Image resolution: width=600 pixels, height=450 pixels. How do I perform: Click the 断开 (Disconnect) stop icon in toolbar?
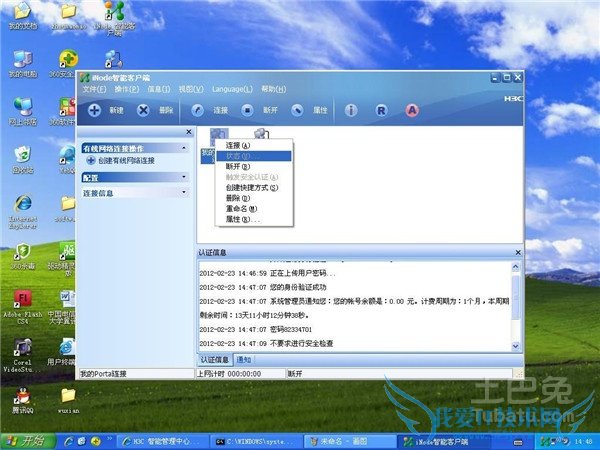[247, 110]
